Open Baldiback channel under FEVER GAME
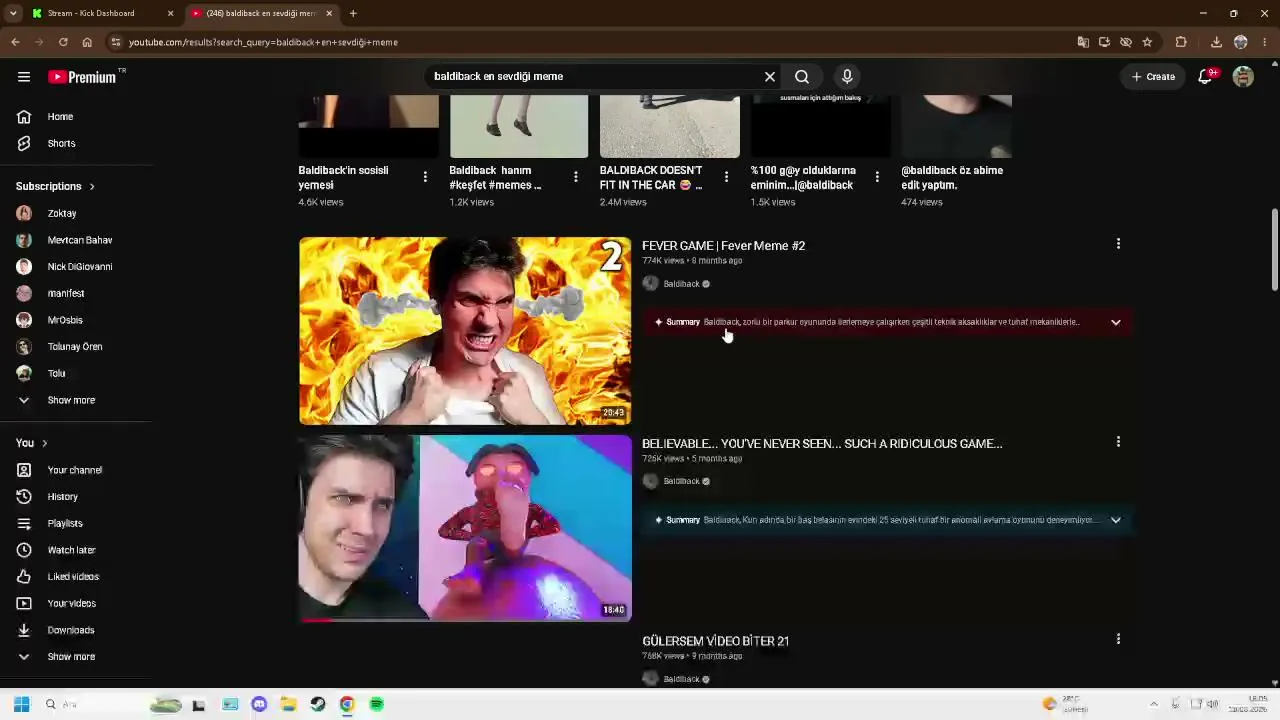1280x720 pixels. (681, 284)
